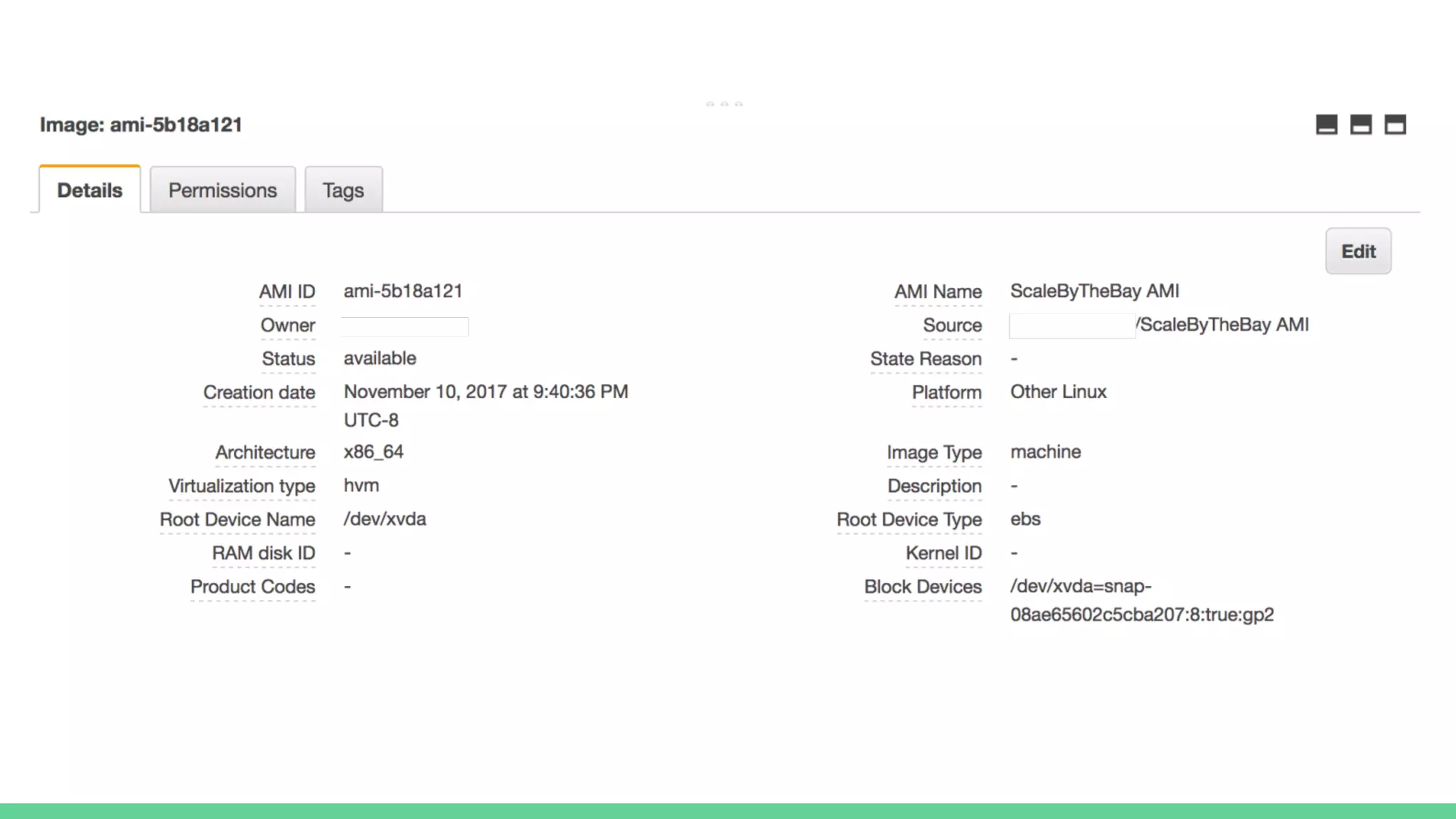
Task: Click the Platform field label
Action: (946, 392)
